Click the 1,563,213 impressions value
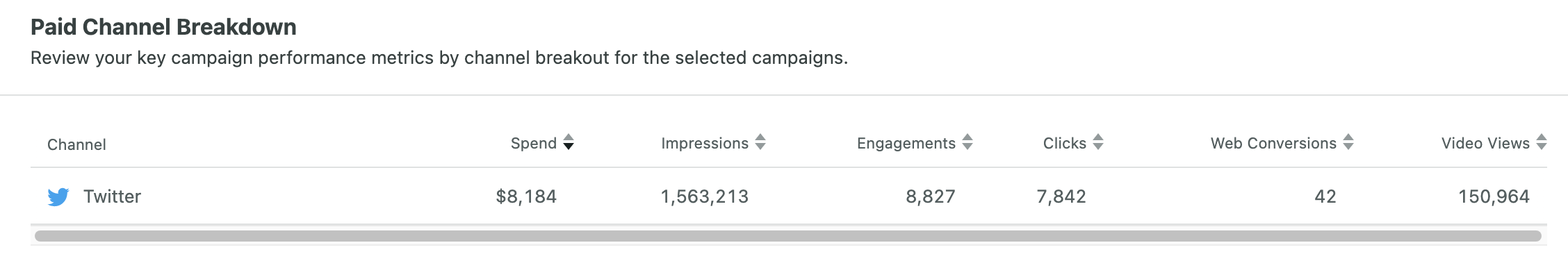The width and height of the screenshot is (1568, 261). pos(705,196)
